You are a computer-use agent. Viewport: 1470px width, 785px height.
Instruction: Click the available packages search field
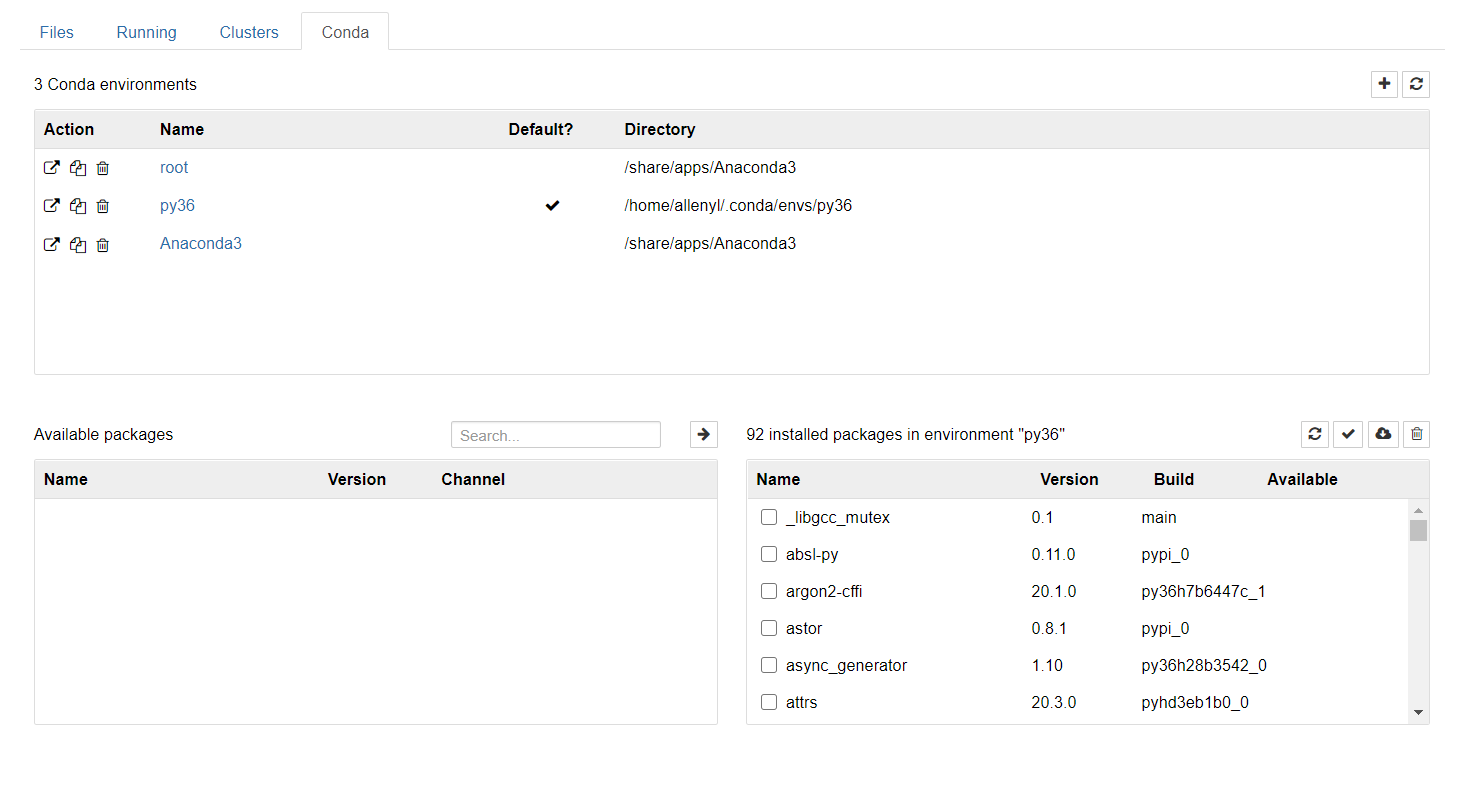[555, 435]
